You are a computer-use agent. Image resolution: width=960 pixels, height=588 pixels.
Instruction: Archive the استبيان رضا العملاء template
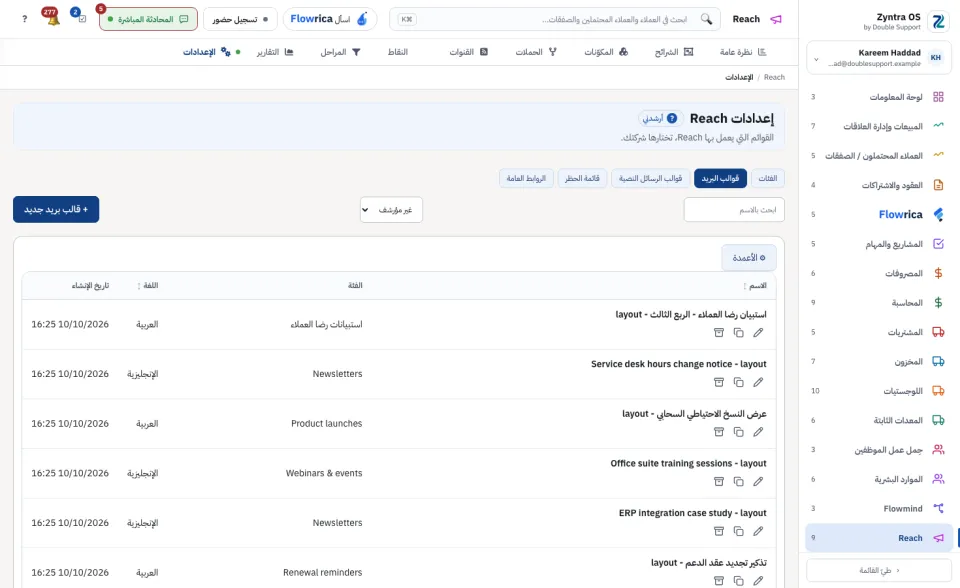point(719,333)
